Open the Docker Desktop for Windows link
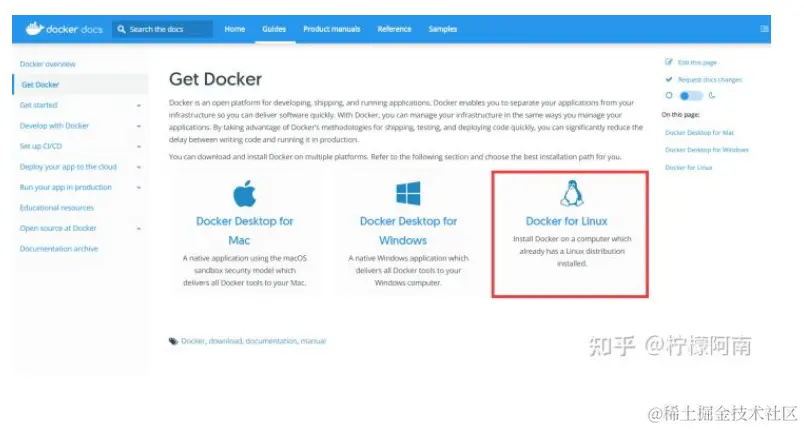The image size is (804, 429). (408, 231)
